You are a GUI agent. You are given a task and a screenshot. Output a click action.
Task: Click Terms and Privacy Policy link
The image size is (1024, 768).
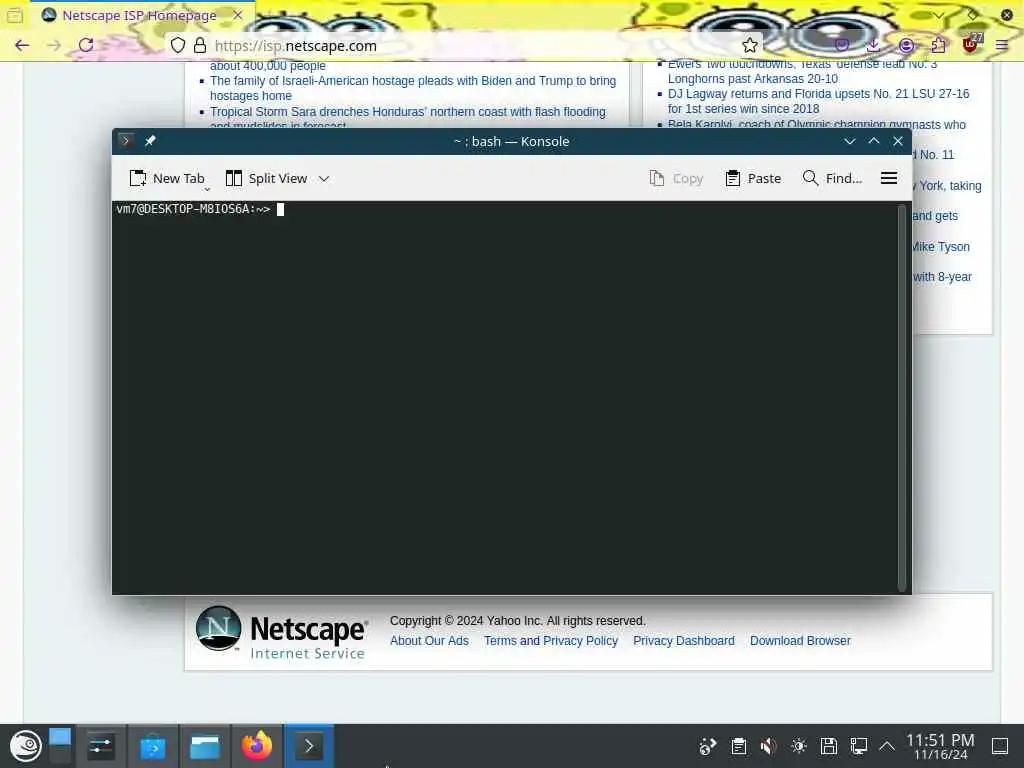(551, 641)
